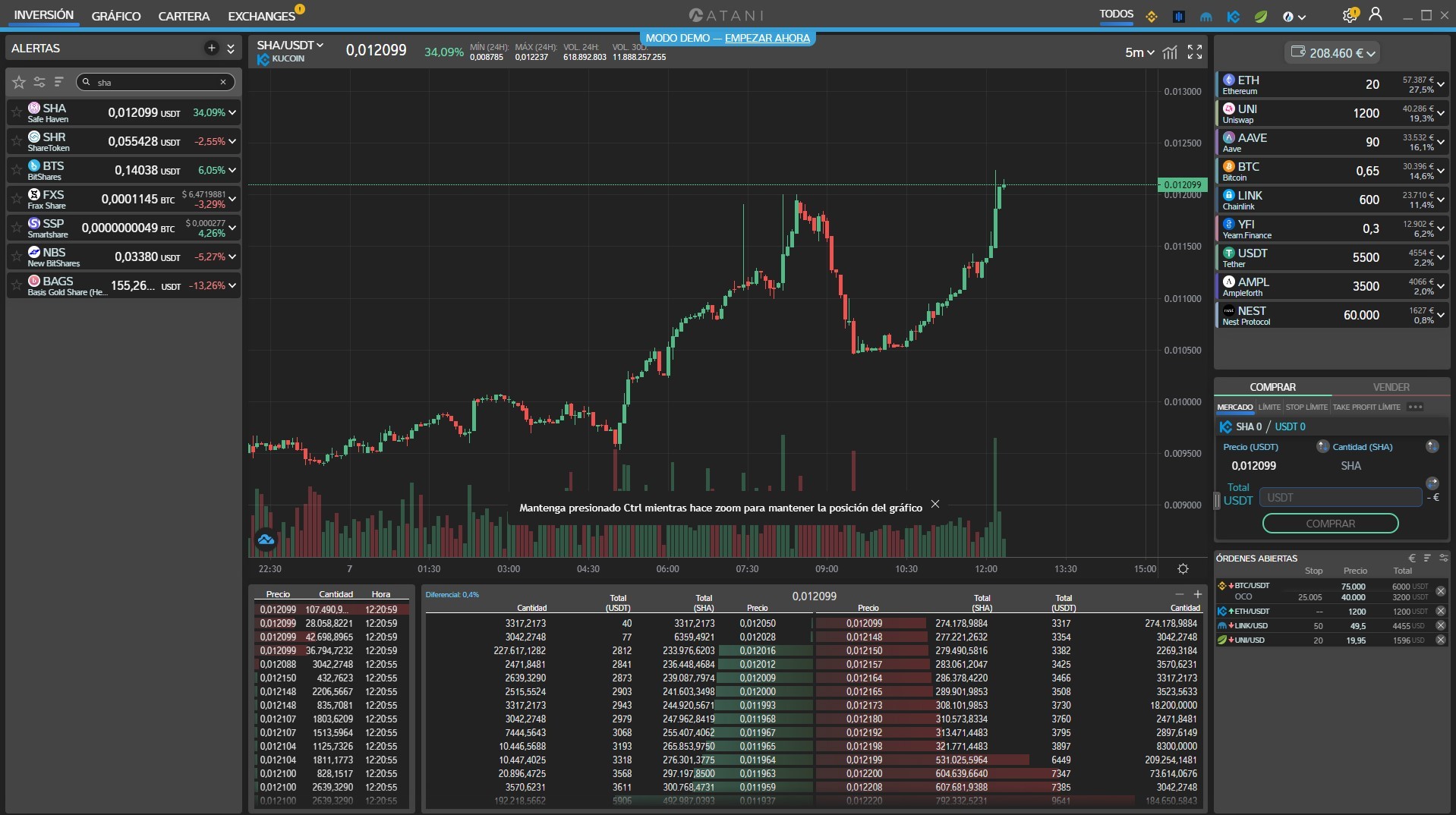Image resolution: width=1456 pixels, height=815 pixels.
Task: Open the SHA/USDT pair dropdown
Action: point(290,45)
